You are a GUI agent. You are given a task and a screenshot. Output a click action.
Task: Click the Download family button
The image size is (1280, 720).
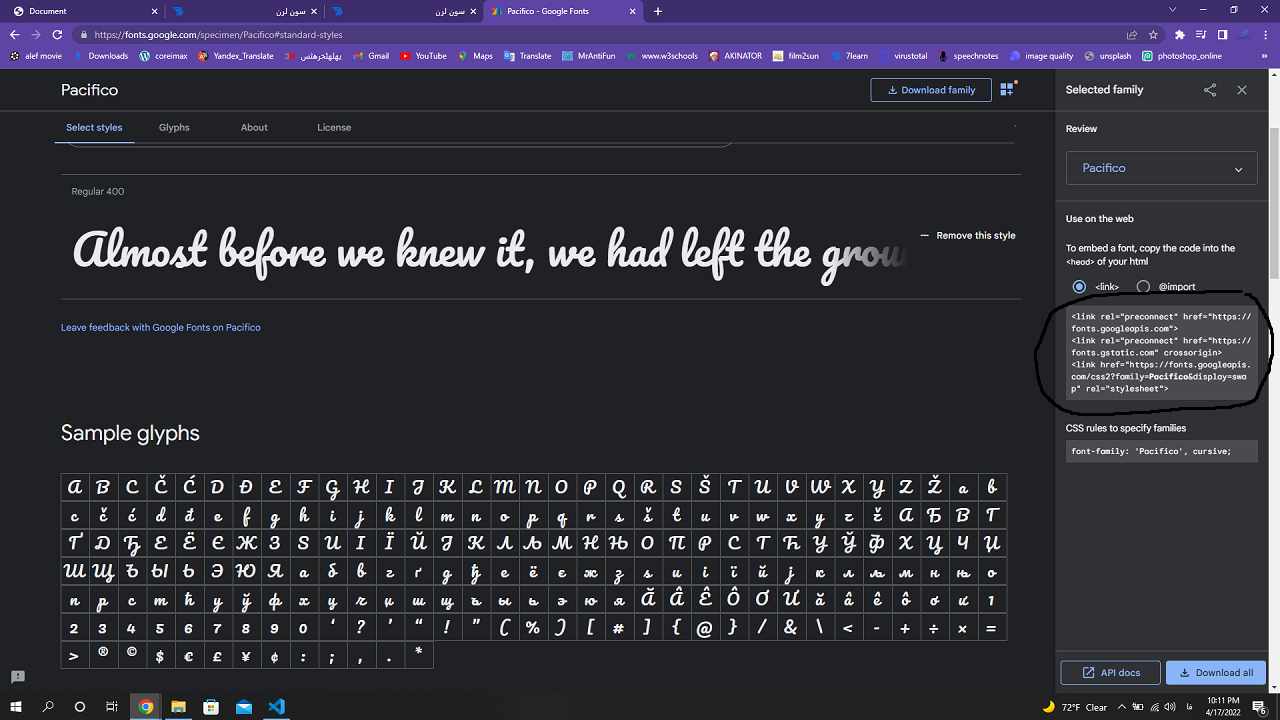[x=931, y=90]
